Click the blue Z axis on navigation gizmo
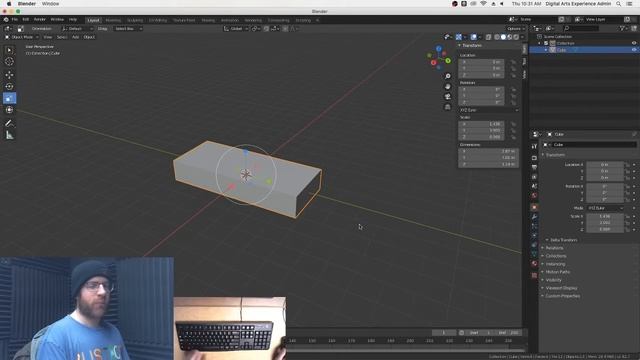Screen dimensions: 640x360 pyautogui.click(x=439, y=49)
